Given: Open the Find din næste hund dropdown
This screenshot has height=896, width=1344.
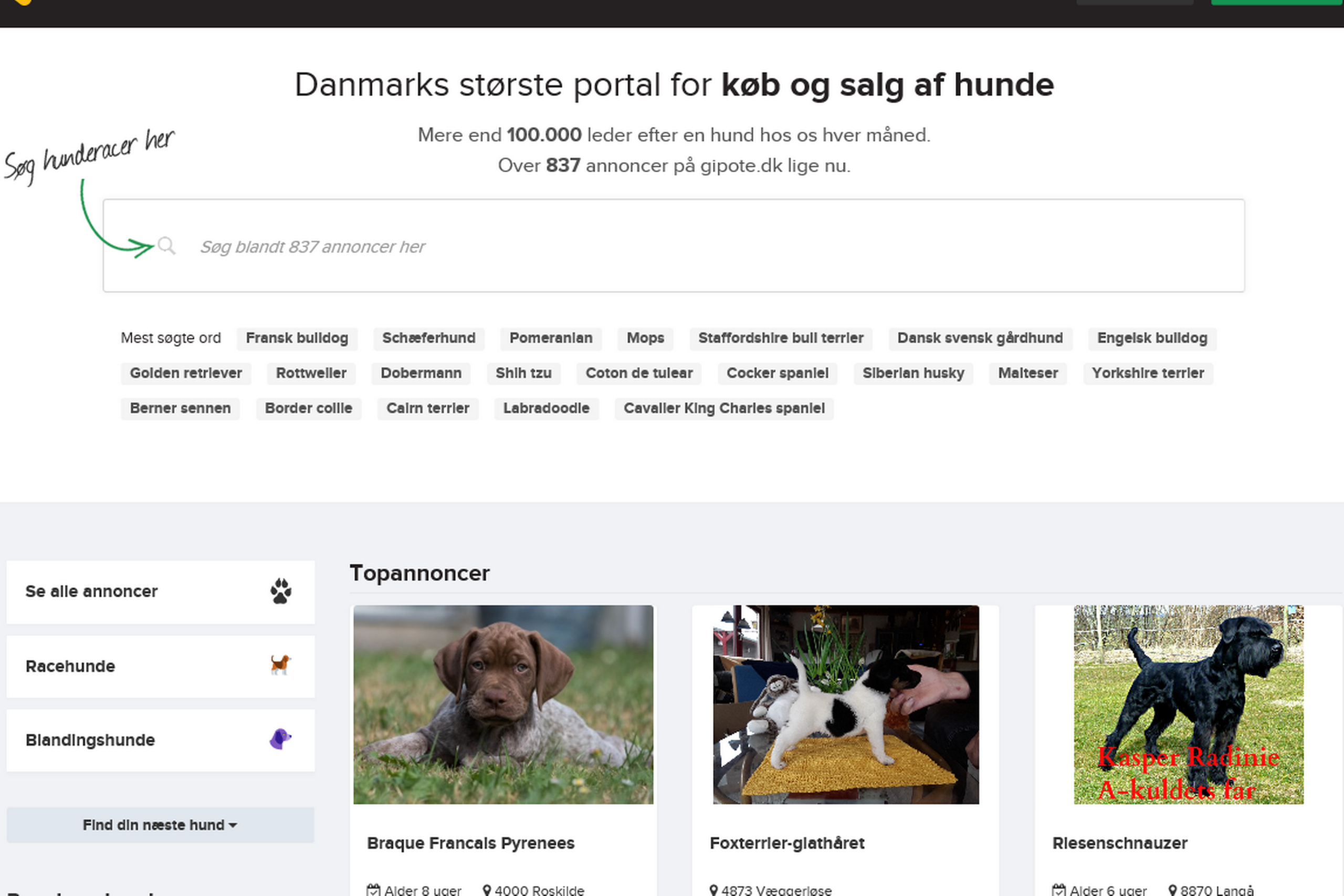Looking at the screenshot, I should (x=160, y=825).
